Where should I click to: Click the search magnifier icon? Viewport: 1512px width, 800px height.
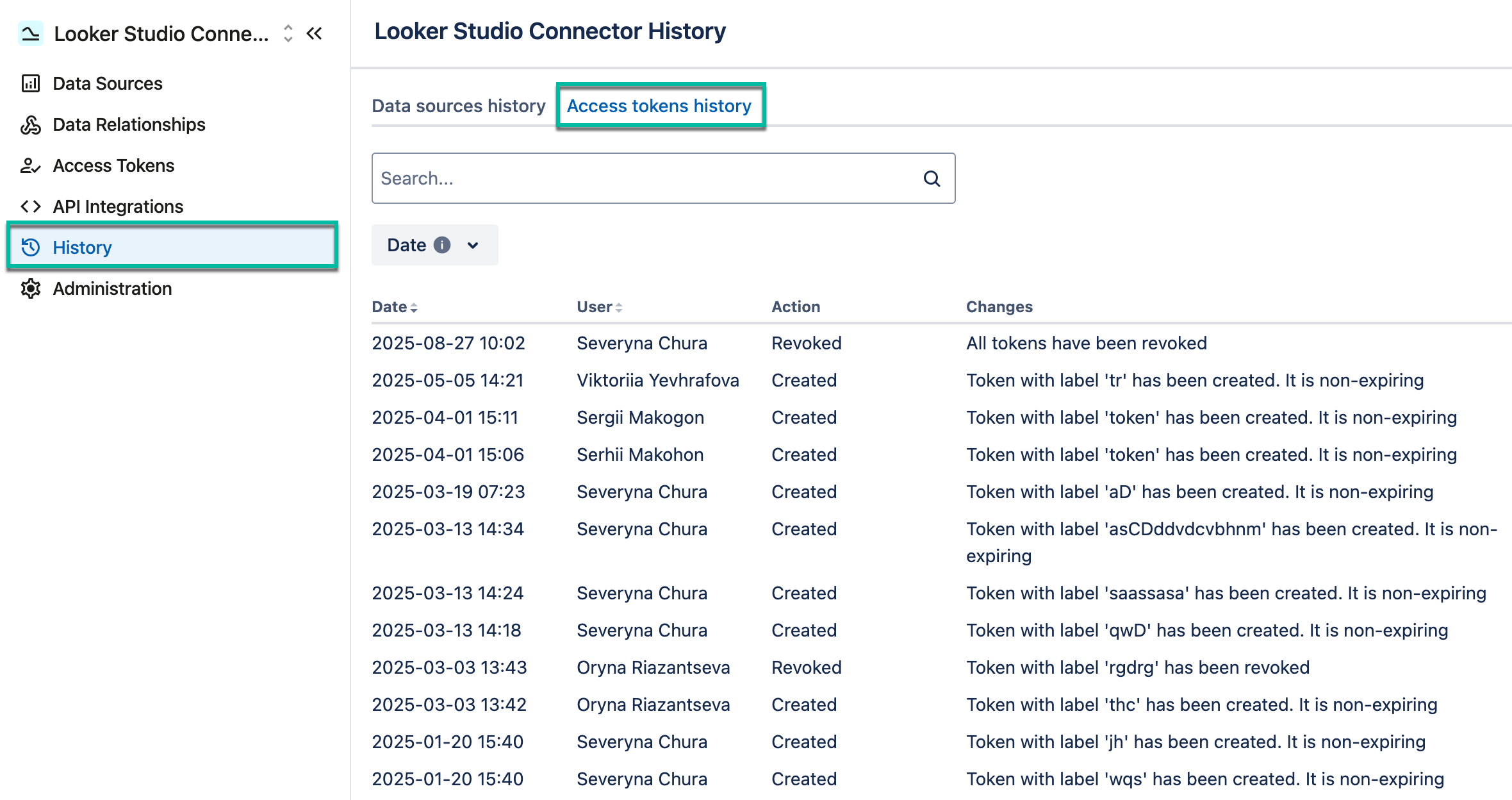pos(932,178)
